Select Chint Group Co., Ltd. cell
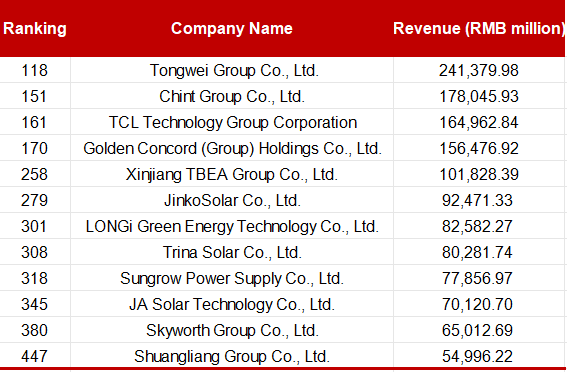Image resolution: width=567 pixels, height=372 pixels. click(x=232, y=96)
